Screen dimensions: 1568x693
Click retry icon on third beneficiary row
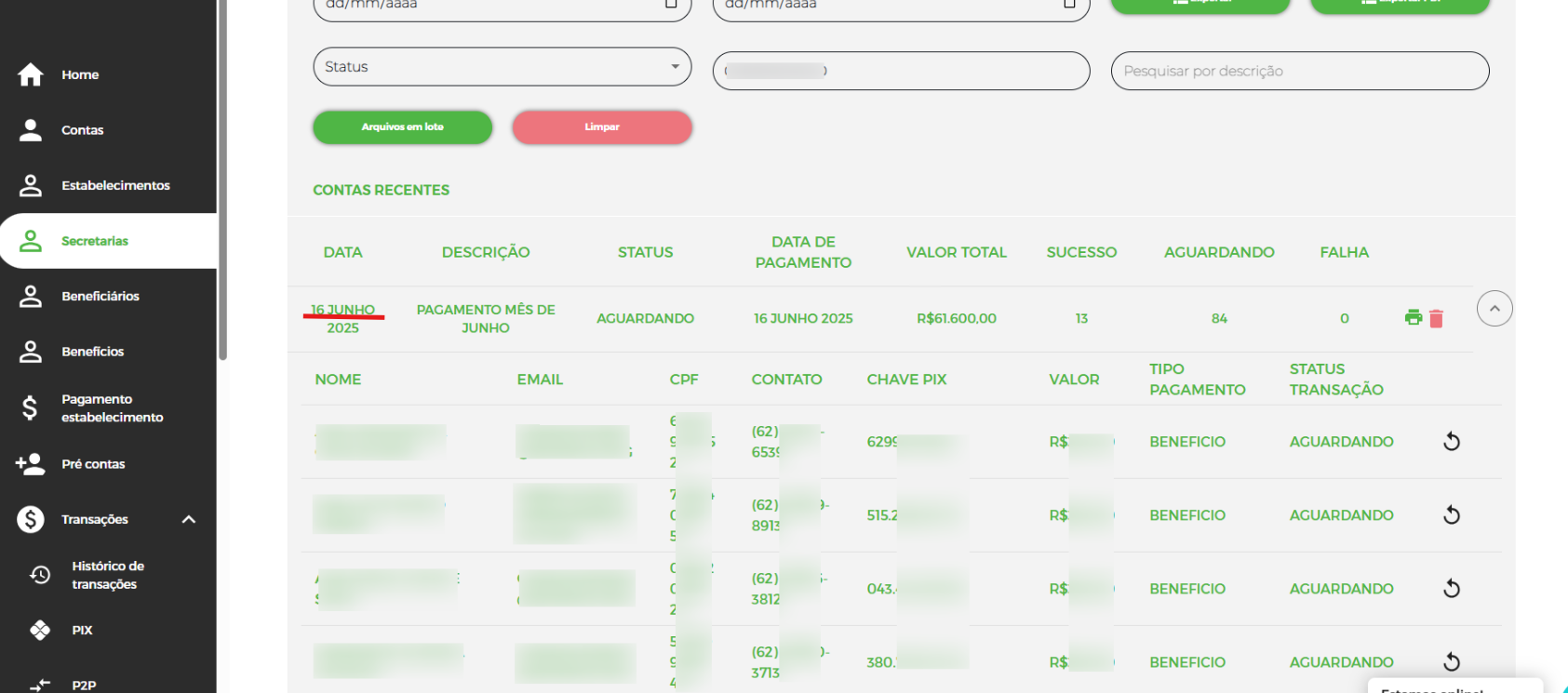pyautogui.click(x=1451, y=589)
